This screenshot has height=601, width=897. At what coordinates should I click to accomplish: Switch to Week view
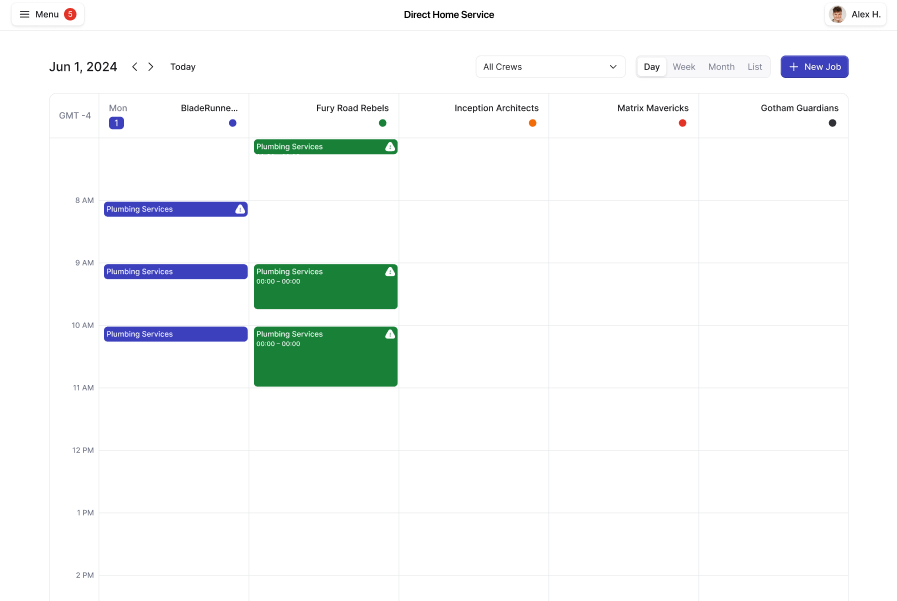pyautogui.click(x=684, y=67)
